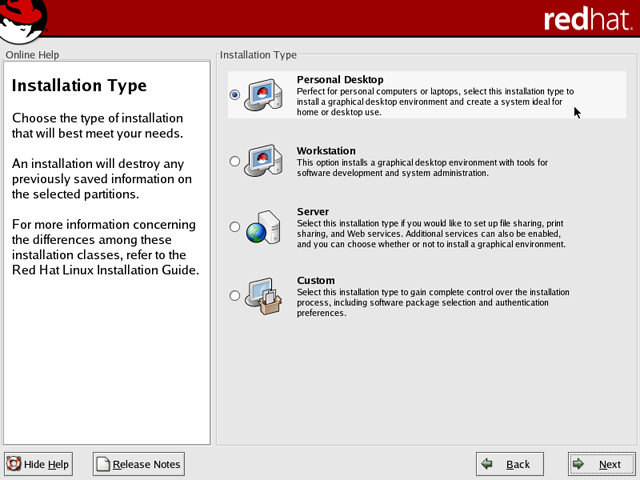The image size is (640, 480).
Task: Enable the Server installation radio button
Action: point(235,227)
